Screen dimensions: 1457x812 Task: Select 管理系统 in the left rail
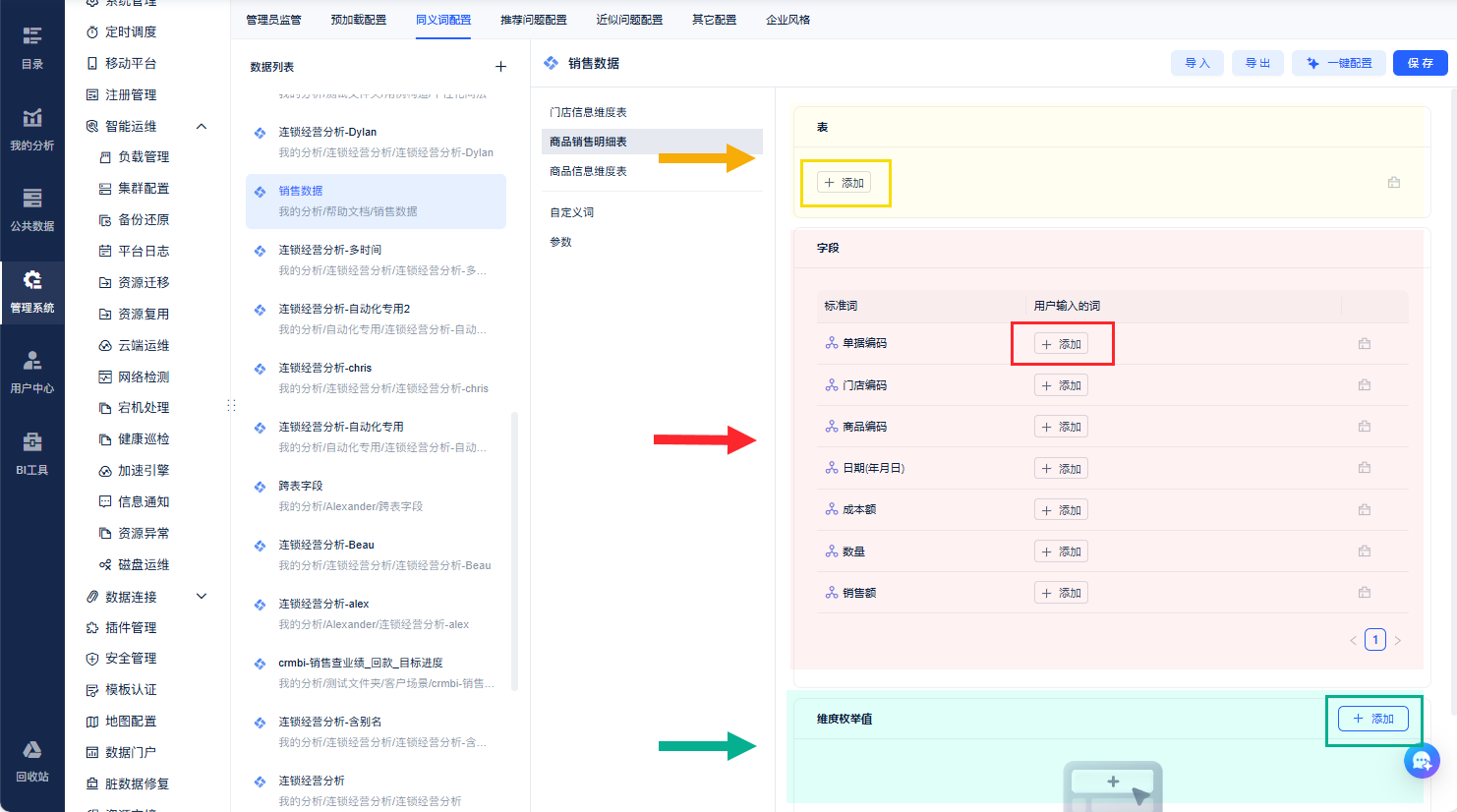pos(32,292)
